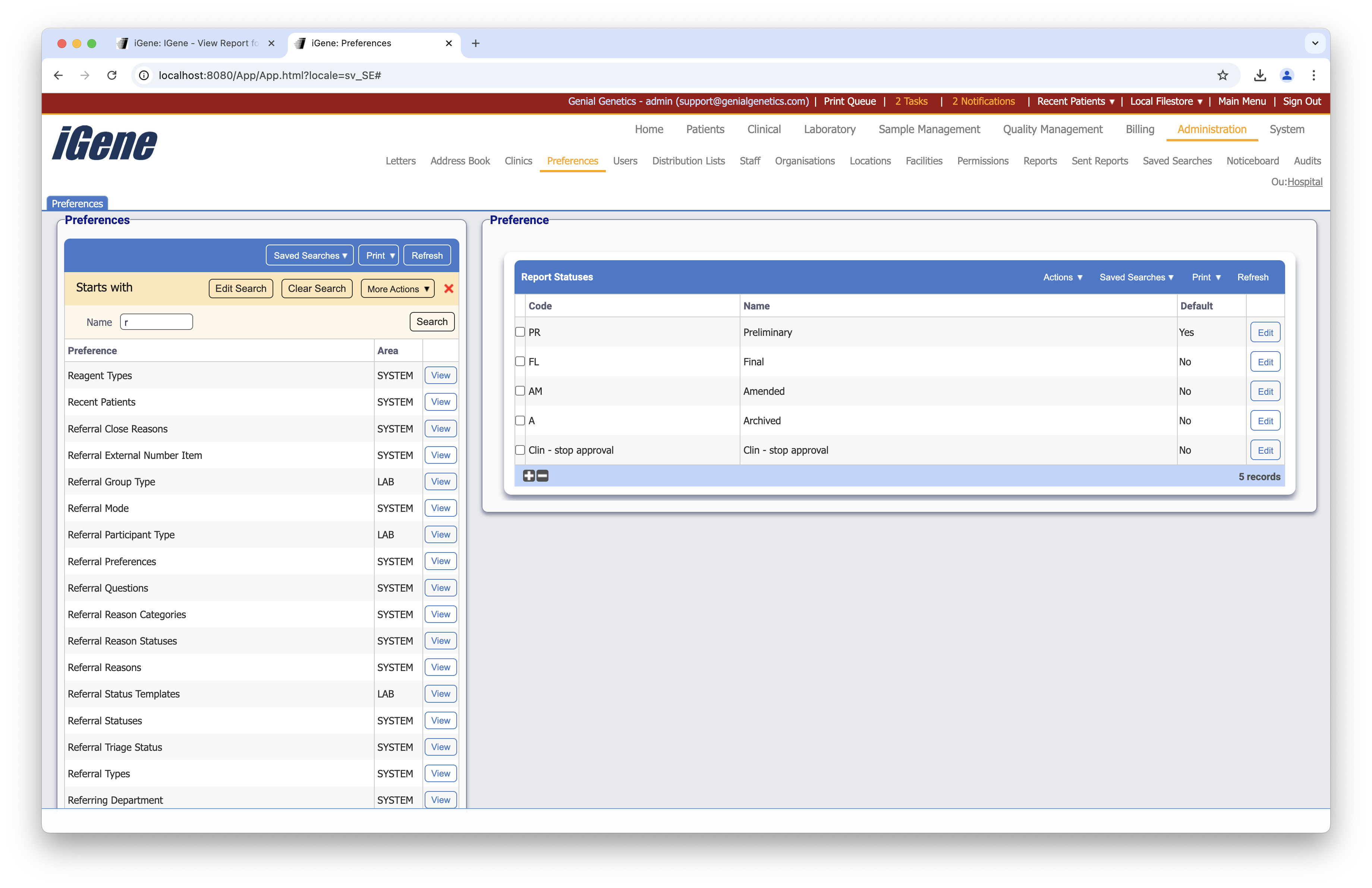
Task: Open a new browser tab
Action: coord(476,43)
